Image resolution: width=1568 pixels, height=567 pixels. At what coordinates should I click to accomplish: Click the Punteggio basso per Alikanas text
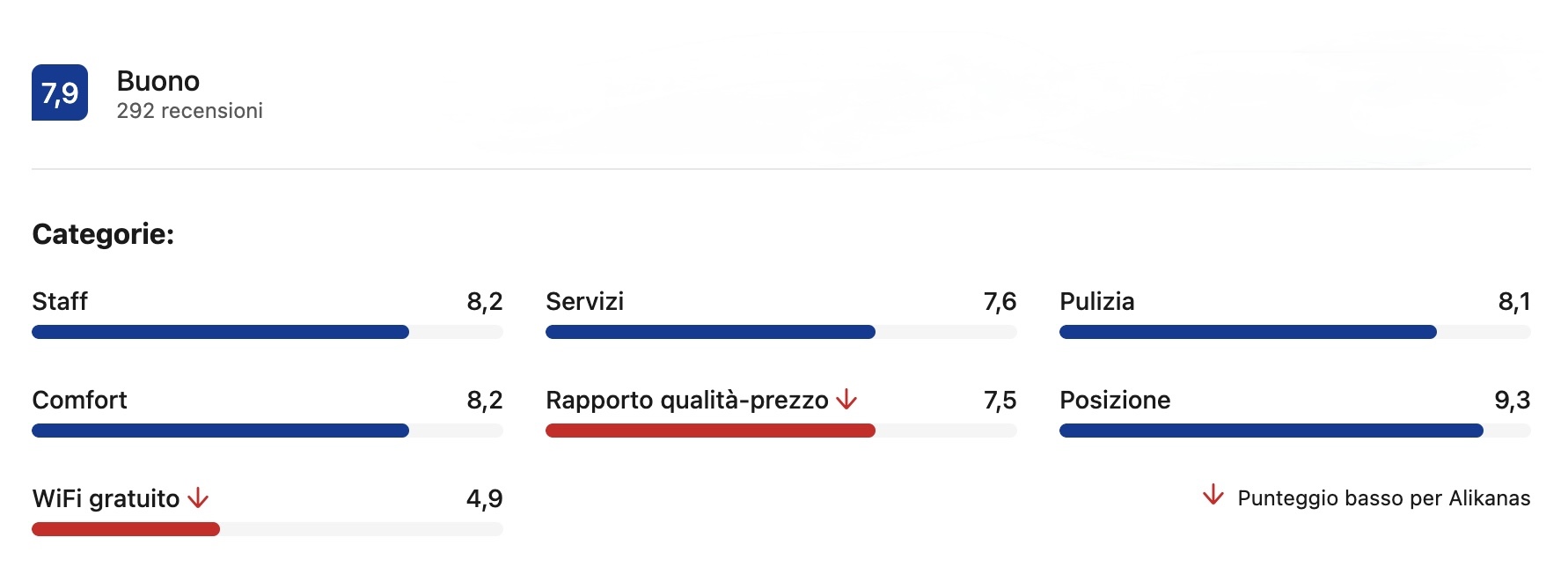click(1383, 498)
